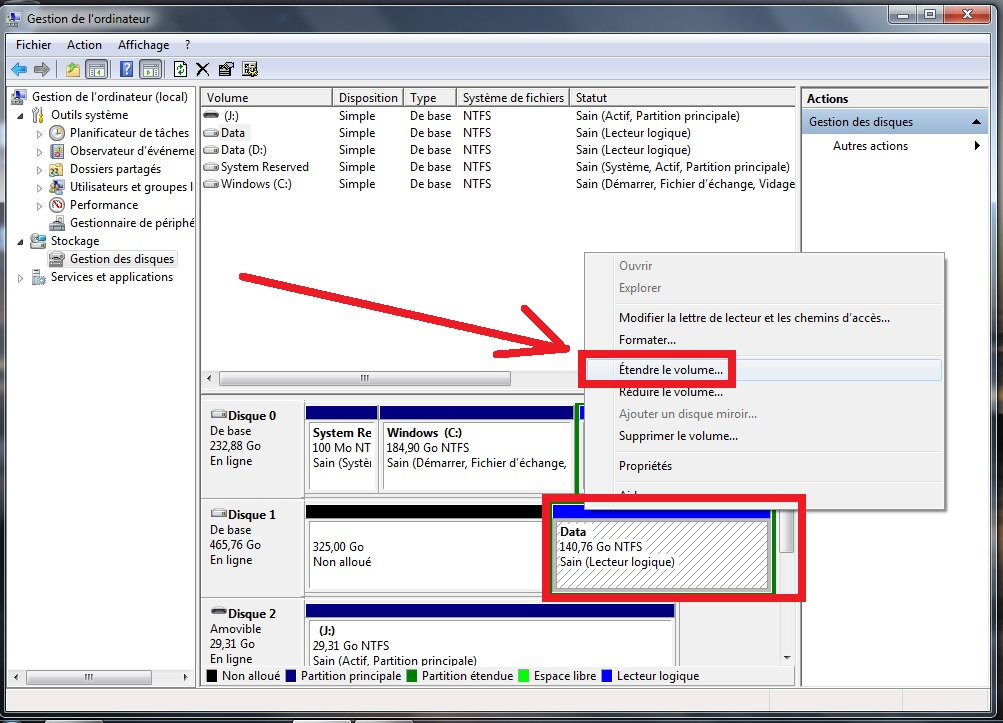Toggle the console tree pane toolbar icon
1003x723 pixels.
point(97,69)
